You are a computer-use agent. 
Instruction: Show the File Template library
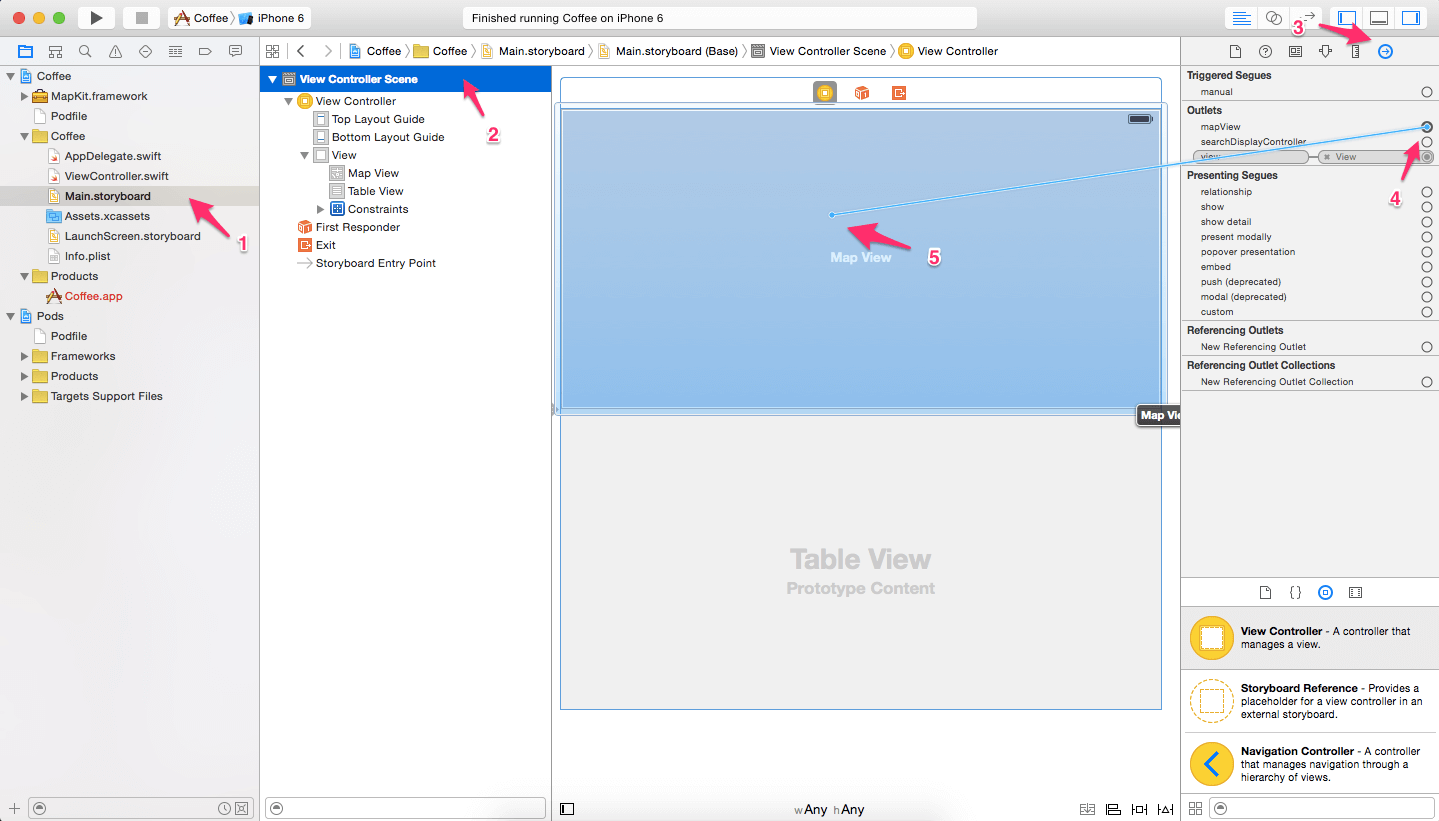[1265, 592]
